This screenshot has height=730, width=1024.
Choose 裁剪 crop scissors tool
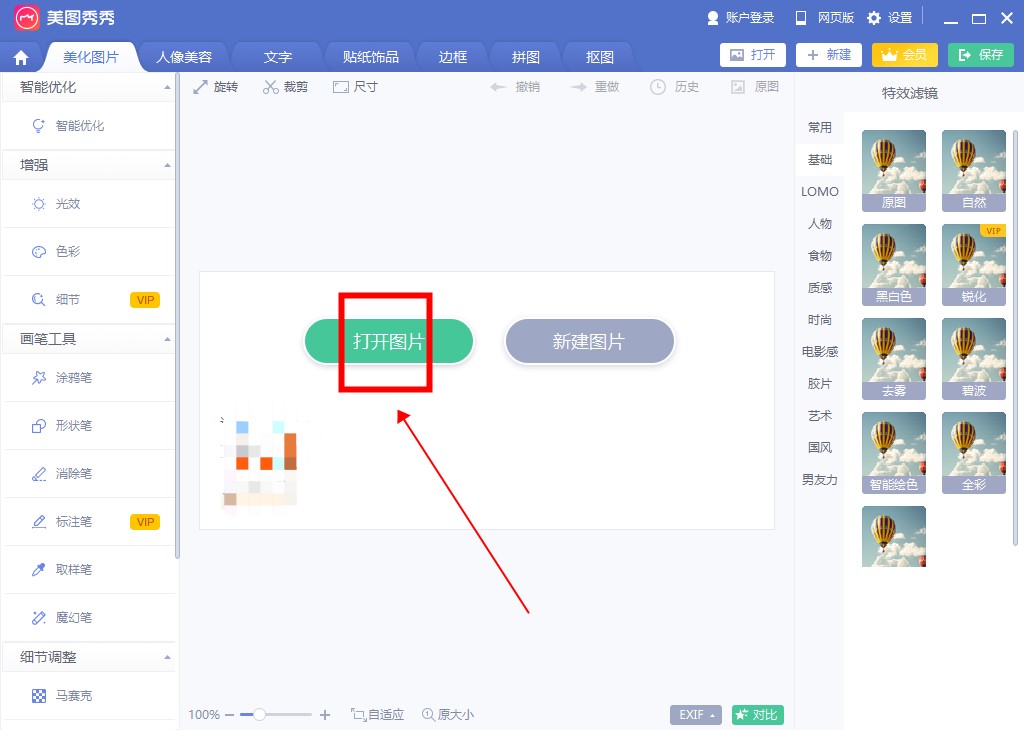coord(285,87)
